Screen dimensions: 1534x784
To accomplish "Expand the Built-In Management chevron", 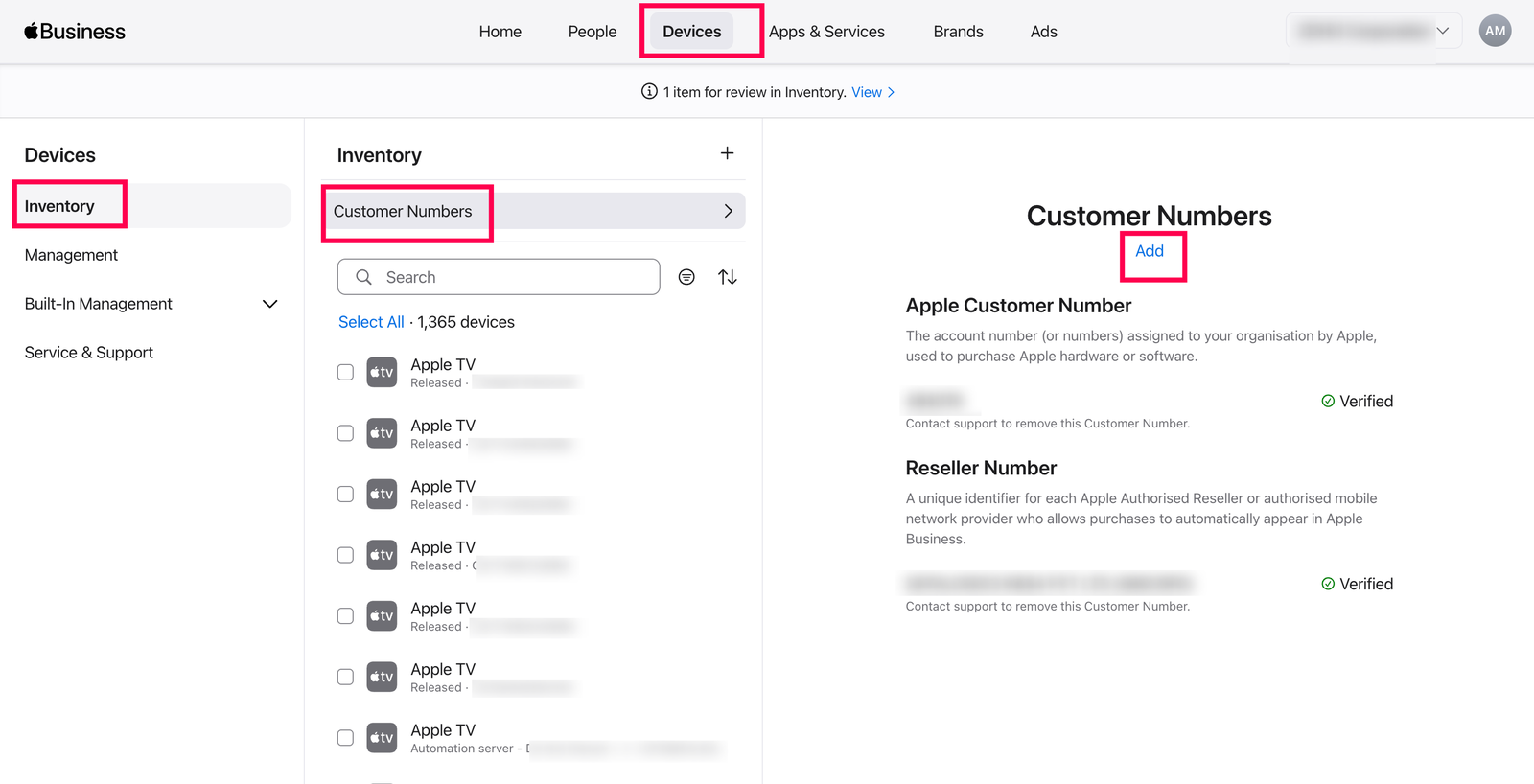I will pos(270,304).
